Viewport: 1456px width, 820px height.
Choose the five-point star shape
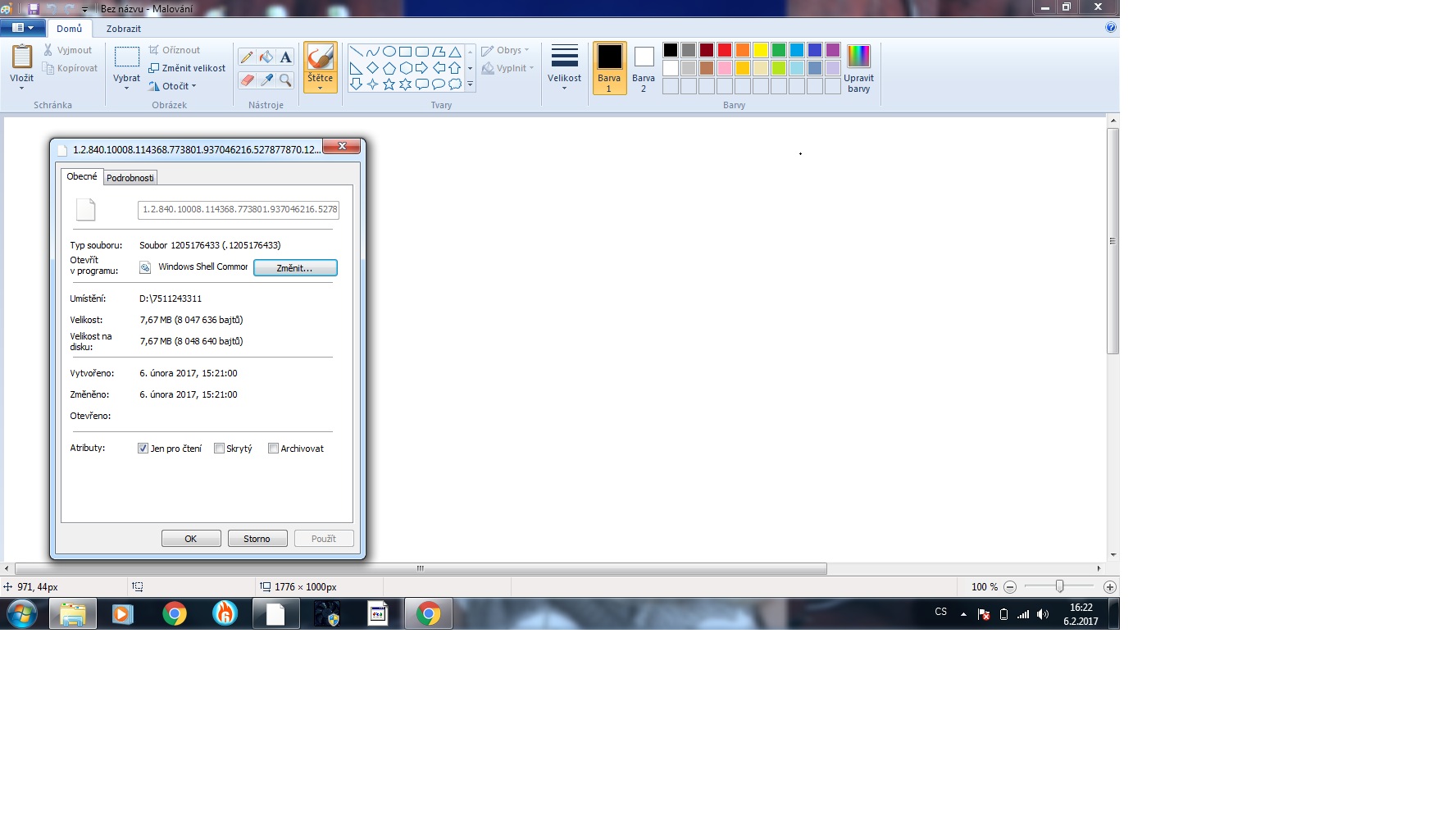pos(389,84)
